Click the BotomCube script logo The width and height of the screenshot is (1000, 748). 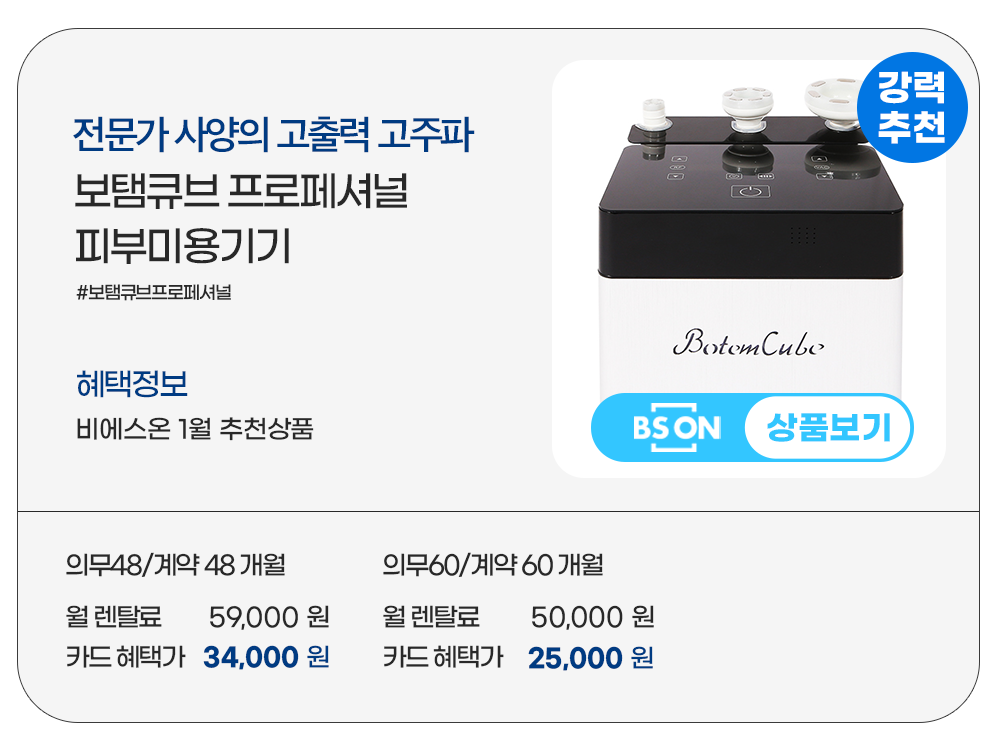pos(749,345)
